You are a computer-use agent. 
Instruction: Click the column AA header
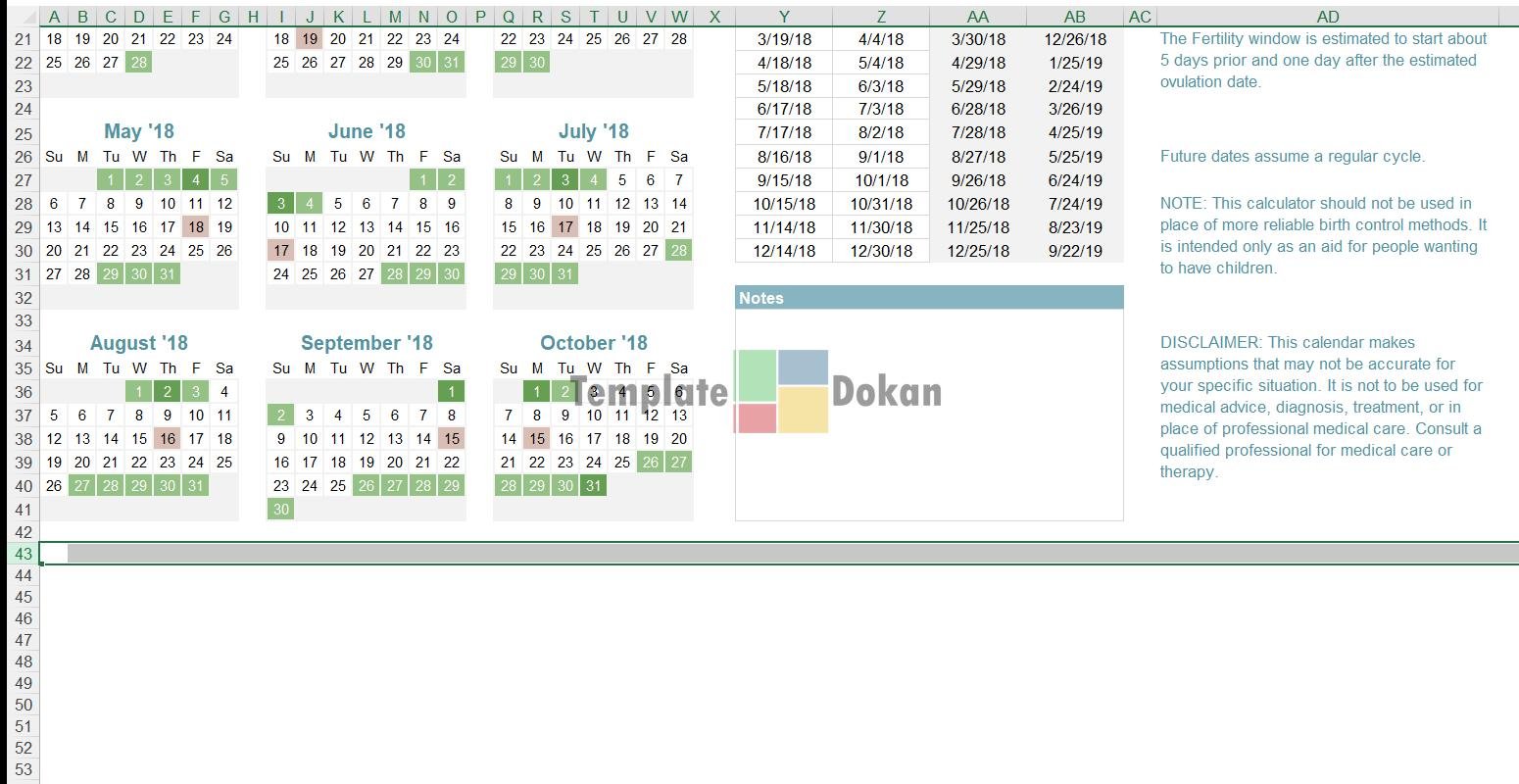977,17
